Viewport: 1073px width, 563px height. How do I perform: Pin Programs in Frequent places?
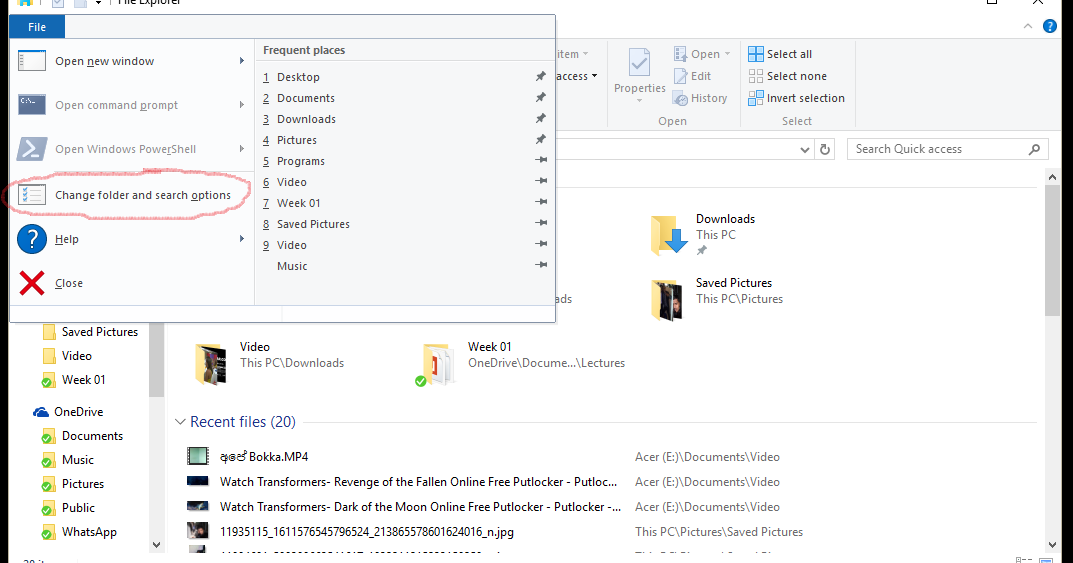[541, 160]
